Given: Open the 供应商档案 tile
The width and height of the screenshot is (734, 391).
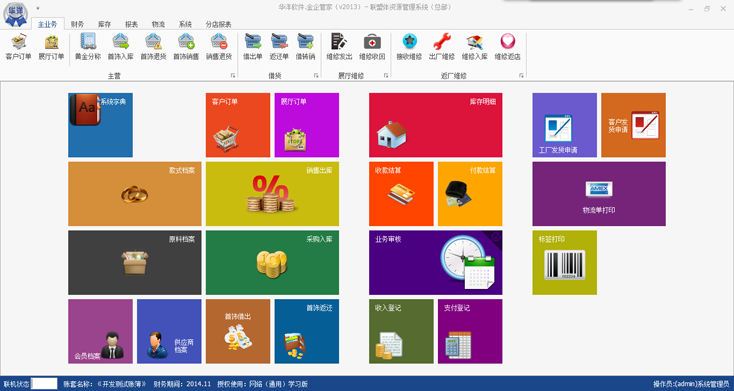Looking at the screenshot, I should pyautogui.click(x=169, y=332).
